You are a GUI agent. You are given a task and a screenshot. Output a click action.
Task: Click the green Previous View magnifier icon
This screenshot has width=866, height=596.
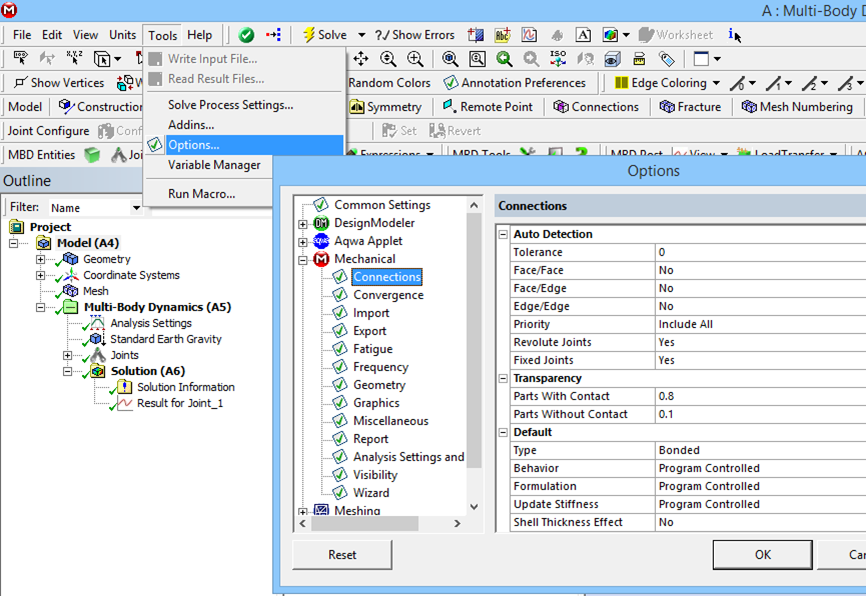click(504, 59)
